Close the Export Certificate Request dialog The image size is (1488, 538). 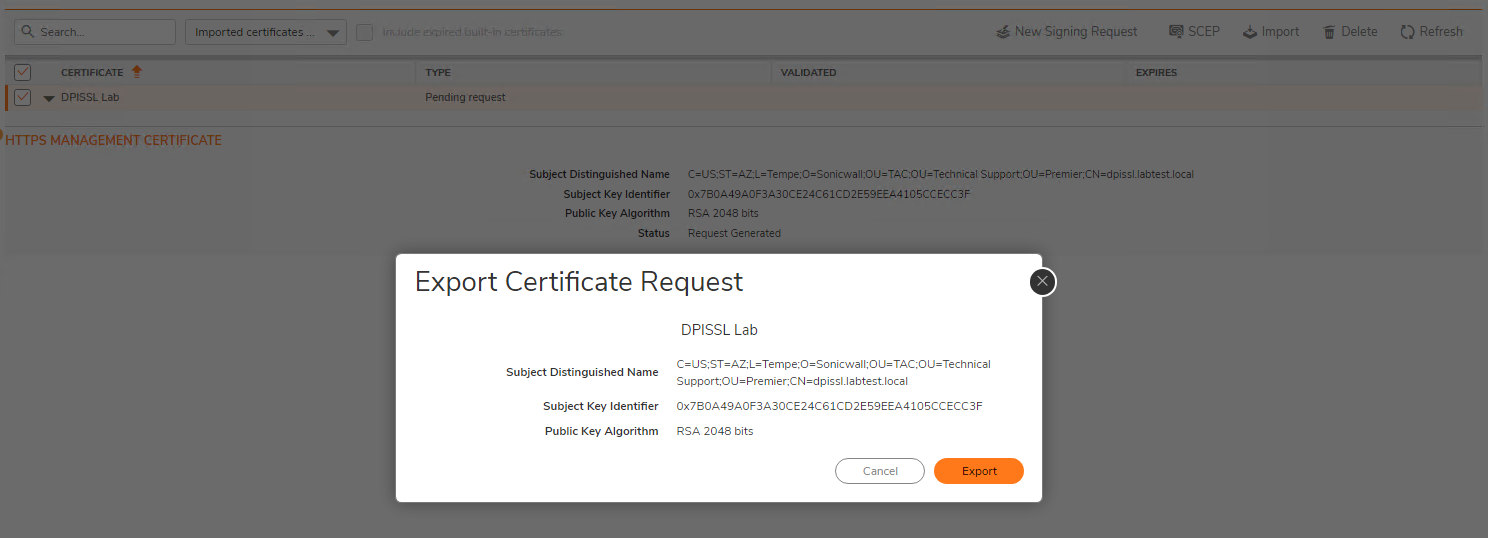[x=1042, y=282]
